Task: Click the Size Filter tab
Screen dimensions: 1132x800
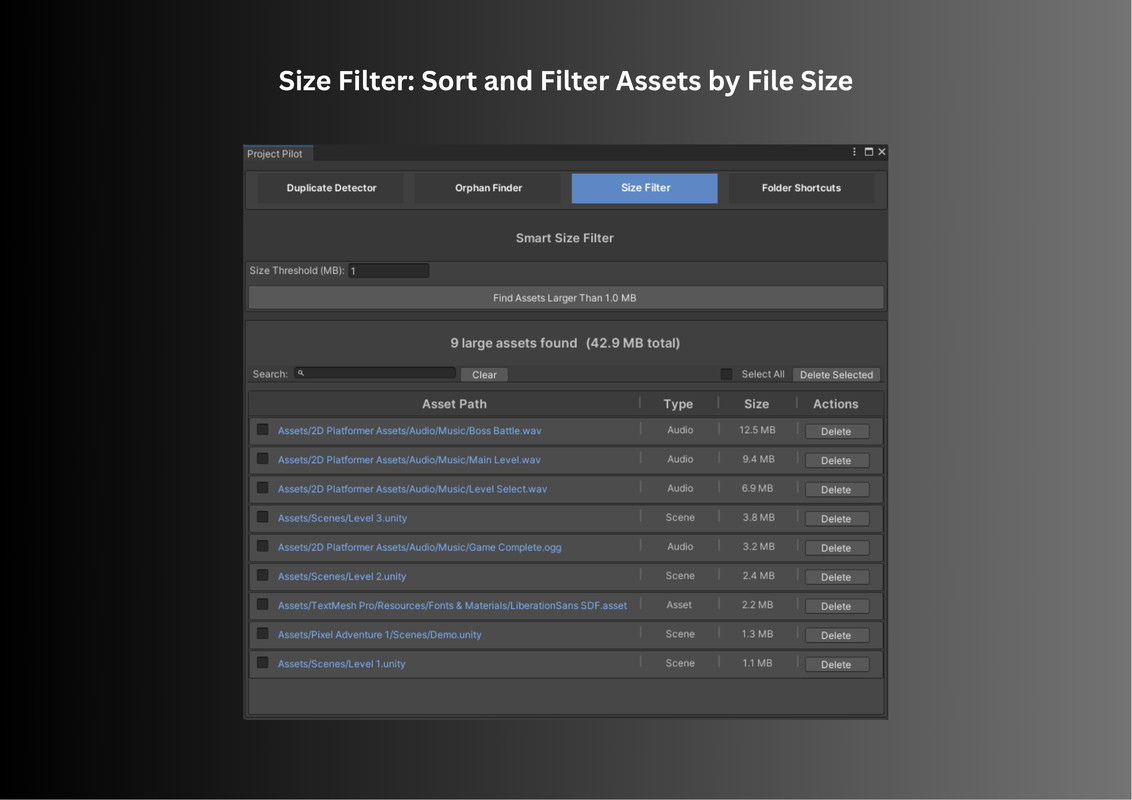Action: coord(645,188)
